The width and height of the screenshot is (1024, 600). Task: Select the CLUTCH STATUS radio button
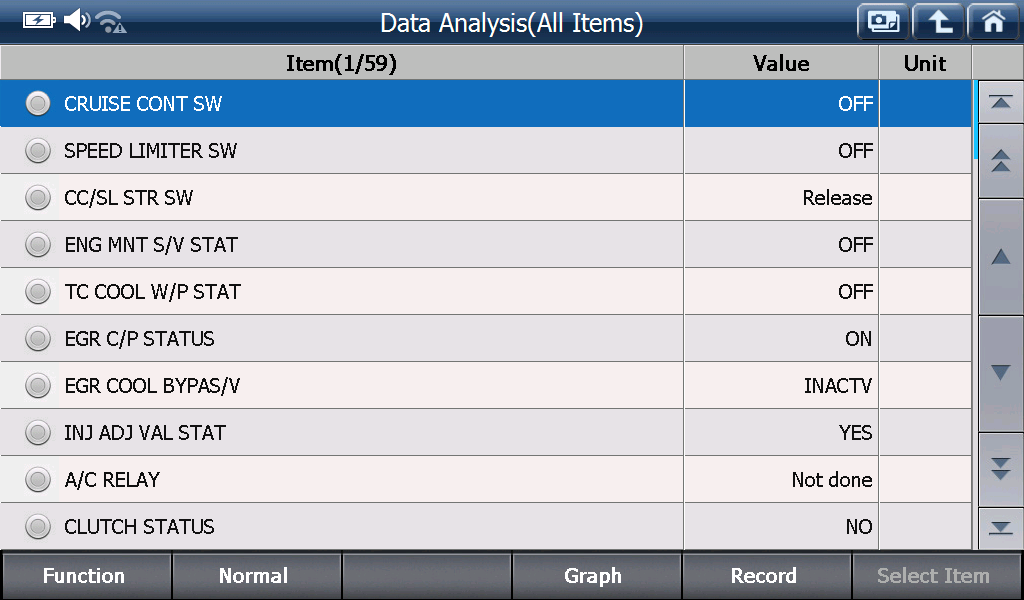pyautogui.click(x=38, y=526)
